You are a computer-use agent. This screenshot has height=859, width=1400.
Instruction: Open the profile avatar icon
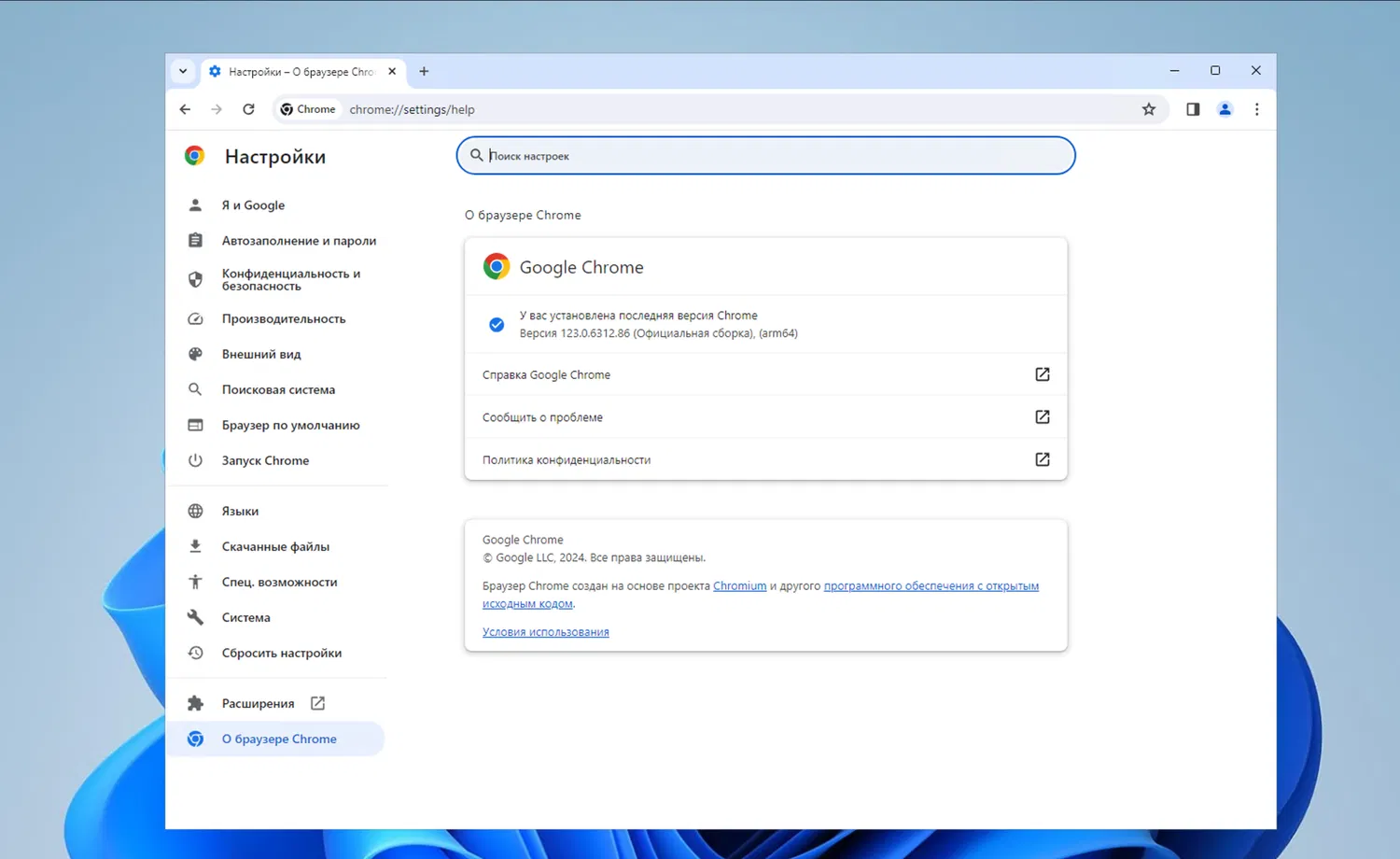pos(1225,109)
